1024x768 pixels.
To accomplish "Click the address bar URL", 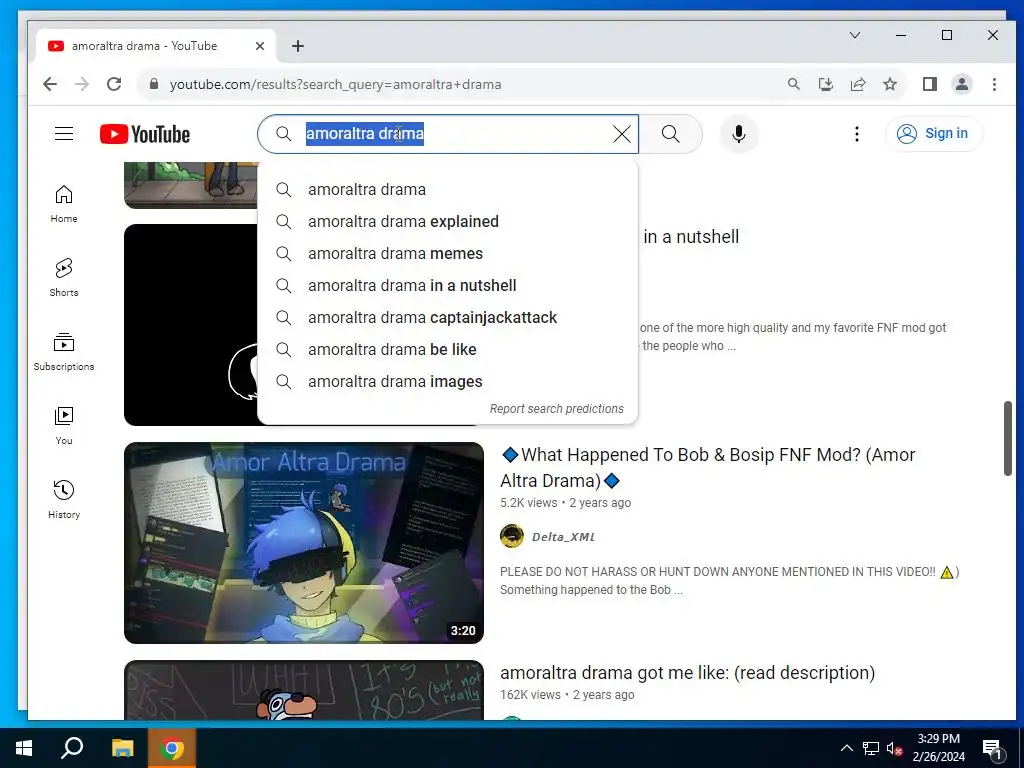I will point(336,84).
